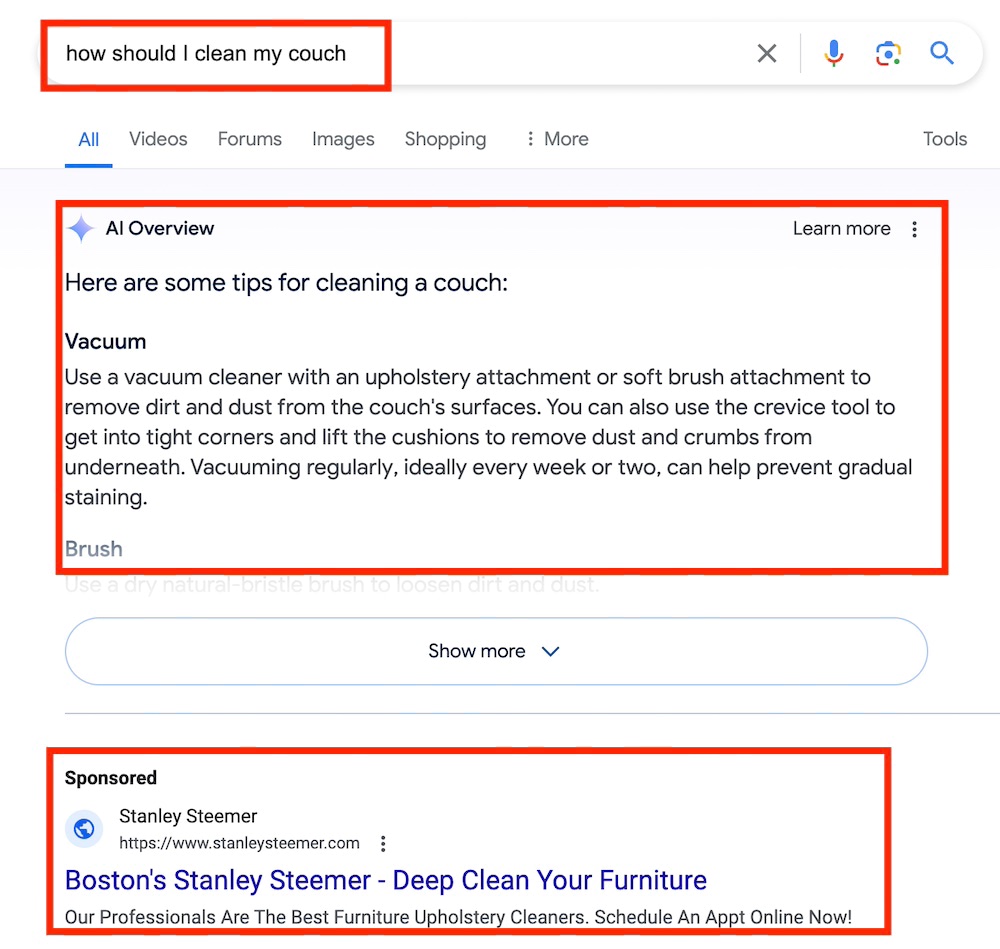Select the All results tab
Screen dimensions: 1000x949
pyautogui.click(x=89, y=139)
